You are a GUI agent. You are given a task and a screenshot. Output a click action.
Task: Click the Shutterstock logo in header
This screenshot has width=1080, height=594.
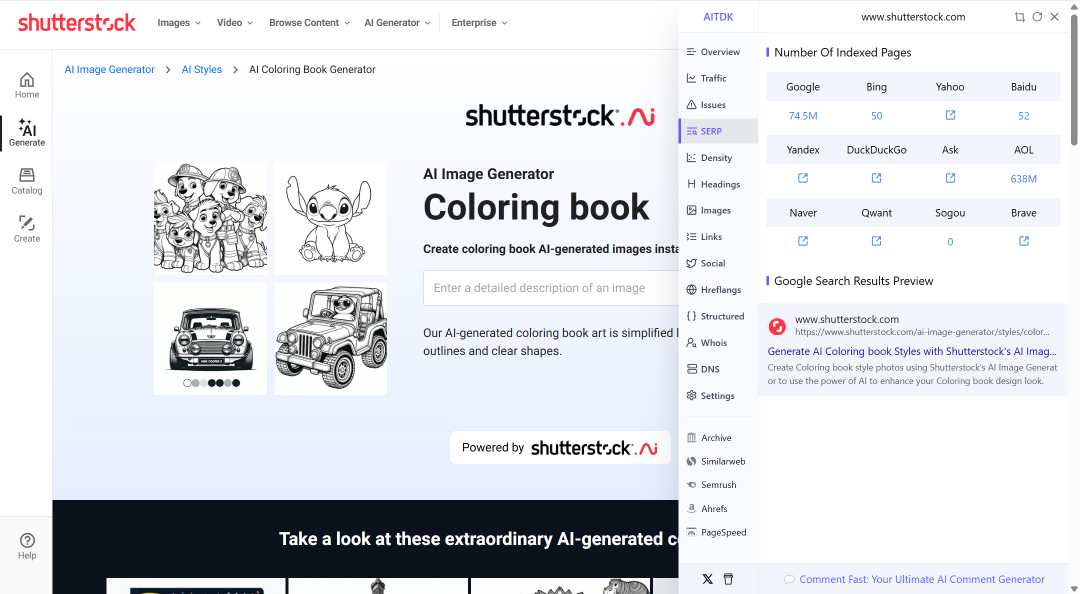[x=76, y=23]
